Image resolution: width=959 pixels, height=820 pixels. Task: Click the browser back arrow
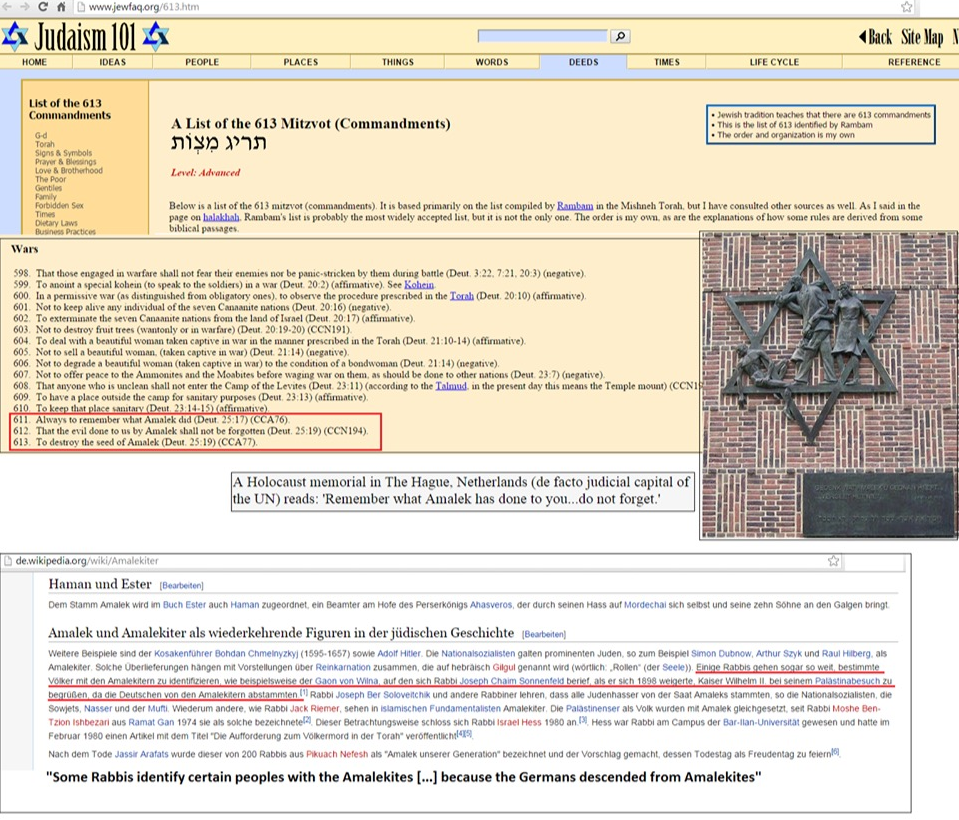7,7
